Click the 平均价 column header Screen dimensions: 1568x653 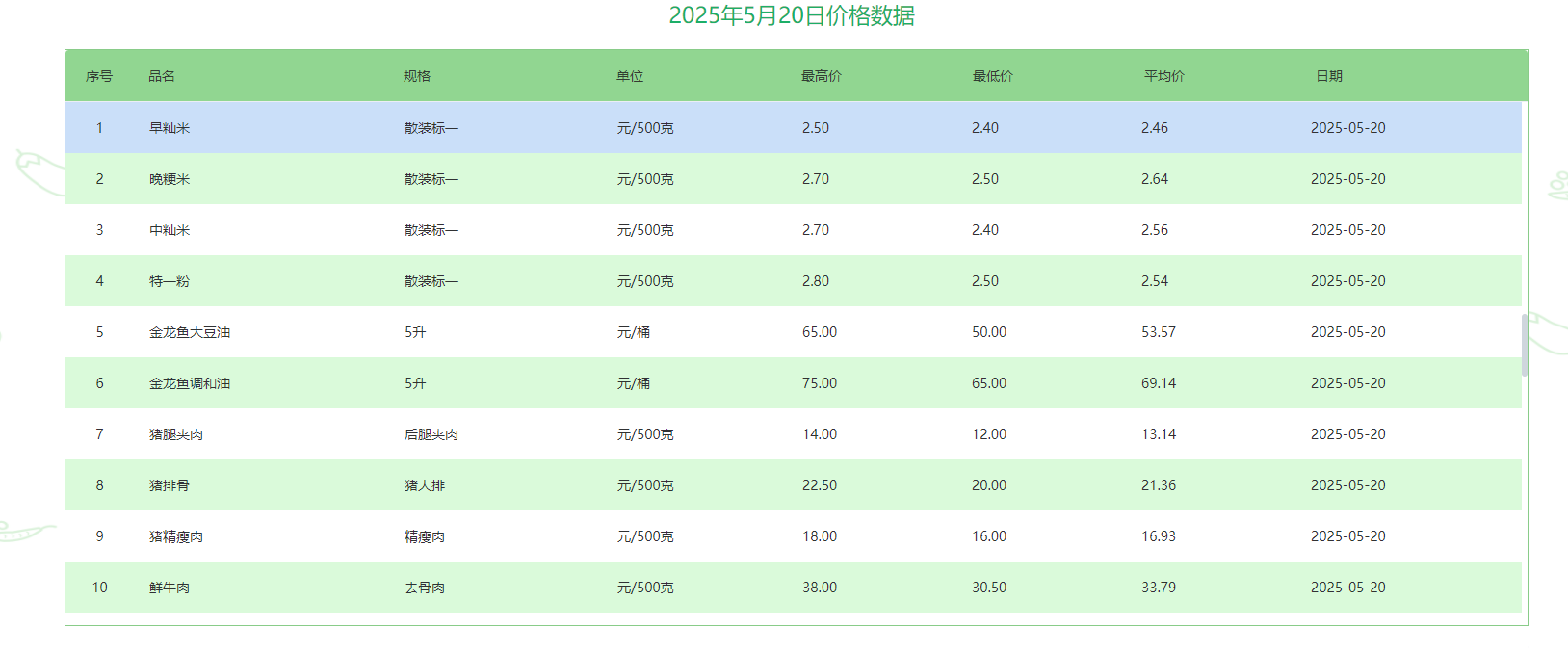coord(1163,76)
